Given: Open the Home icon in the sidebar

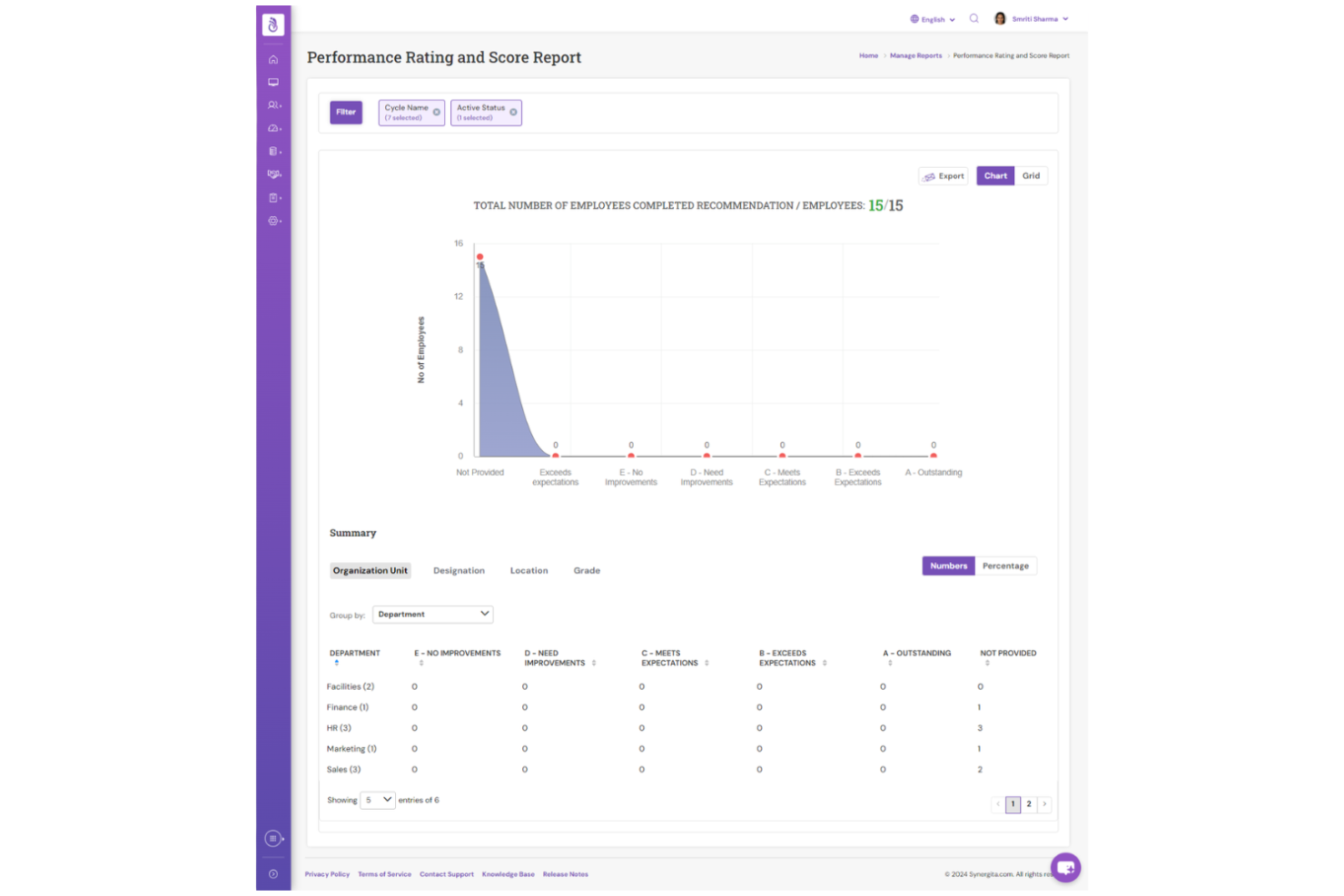Looking at the screenshot, I should (272, 59).
